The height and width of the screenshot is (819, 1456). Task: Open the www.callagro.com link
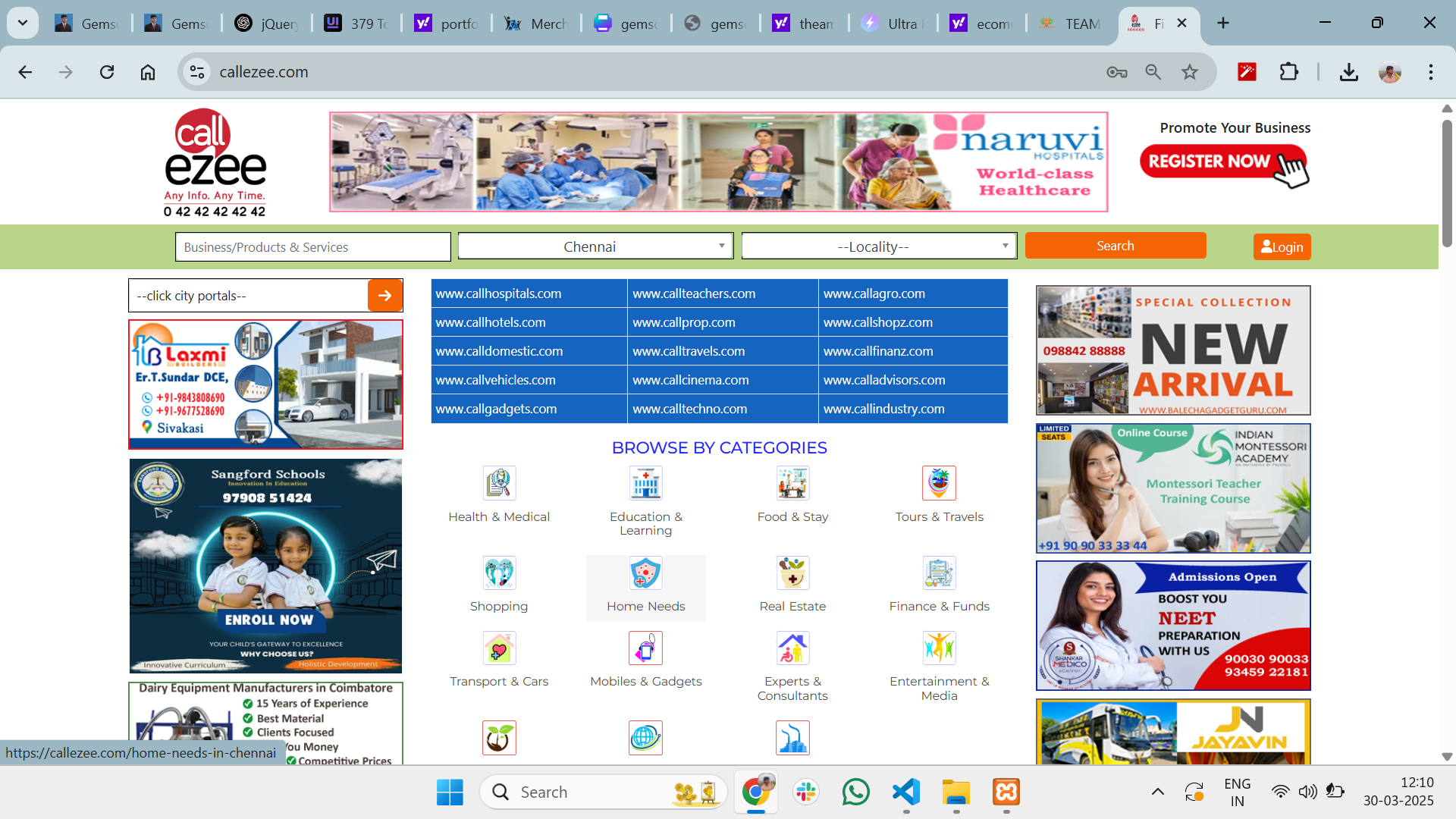point(874,293)
